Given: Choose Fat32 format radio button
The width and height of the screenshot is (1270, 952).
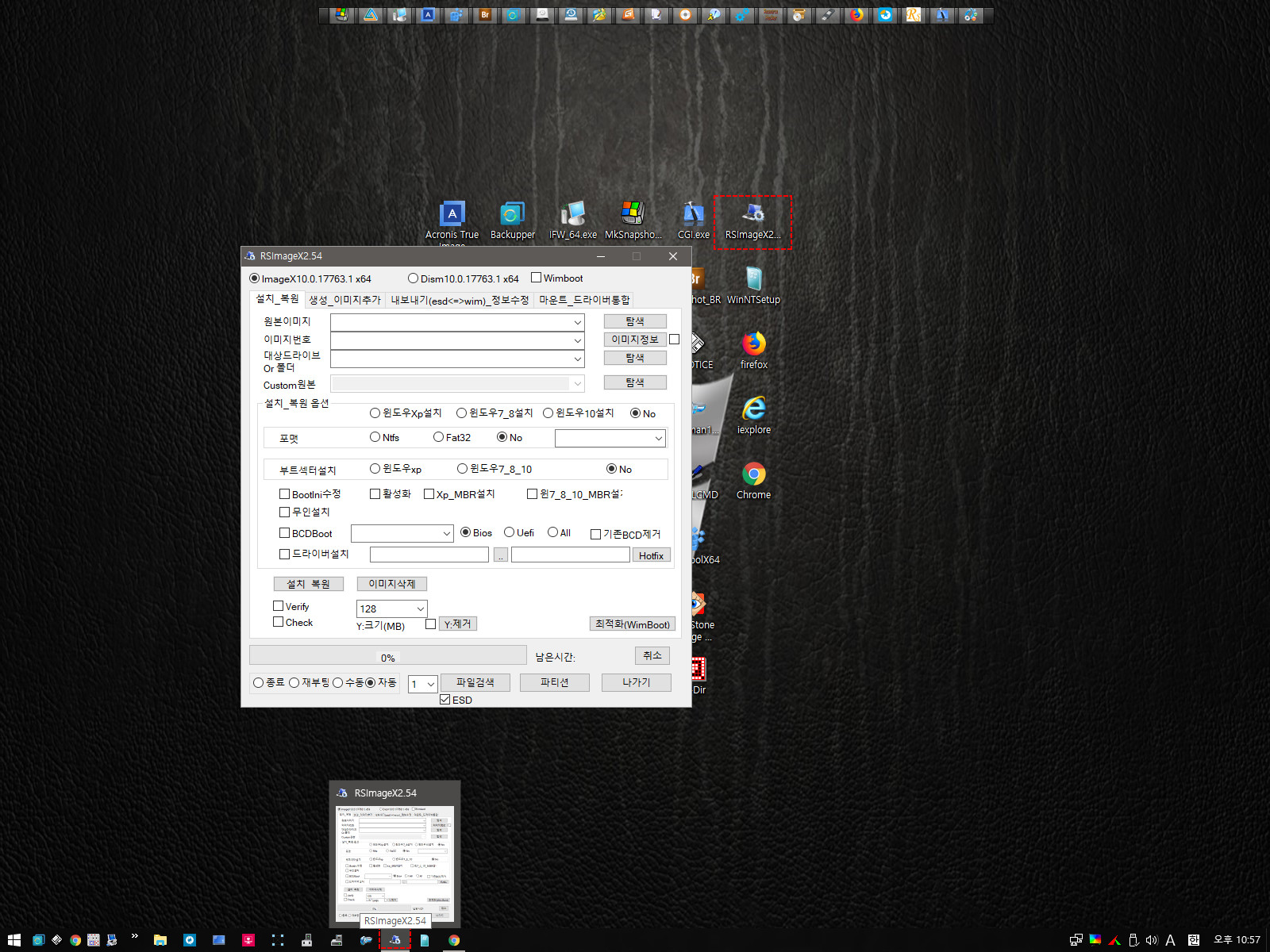Looking at the screenshot, I should pos(452,437).
